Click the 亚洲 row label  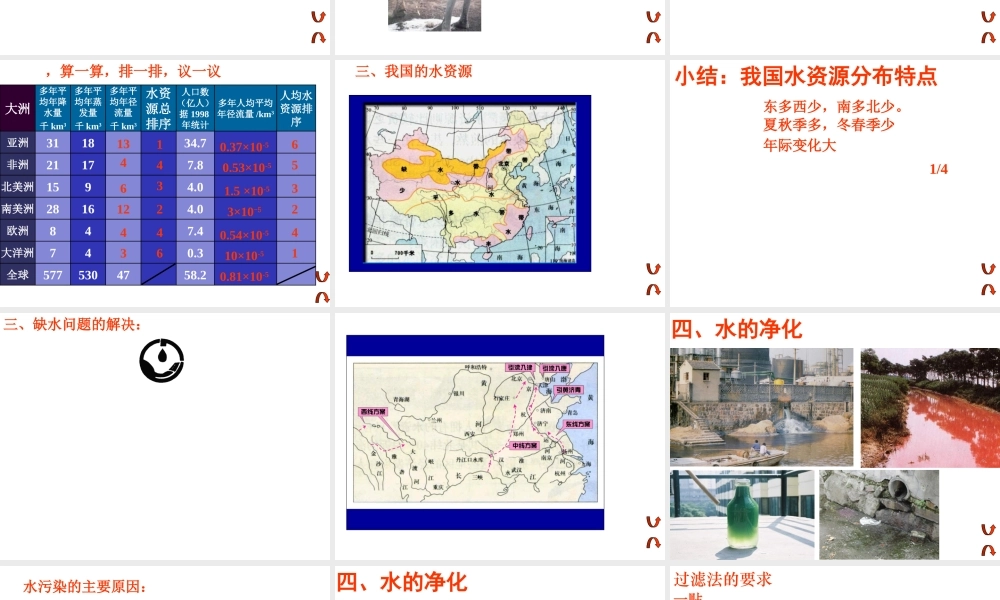click(x=17, y=143)
